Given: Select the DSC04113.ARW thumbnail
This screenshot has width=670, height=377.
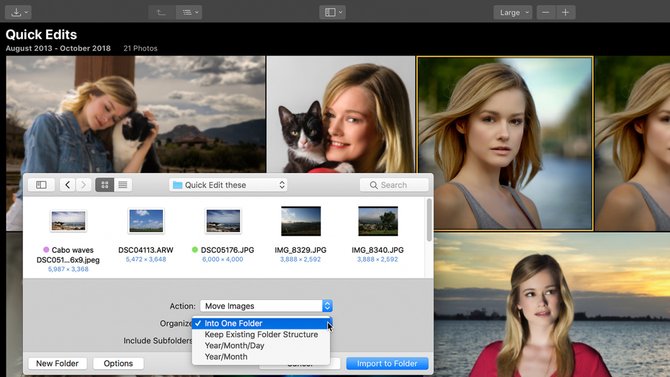Looking at the screenshot, I should pos(146,221).
